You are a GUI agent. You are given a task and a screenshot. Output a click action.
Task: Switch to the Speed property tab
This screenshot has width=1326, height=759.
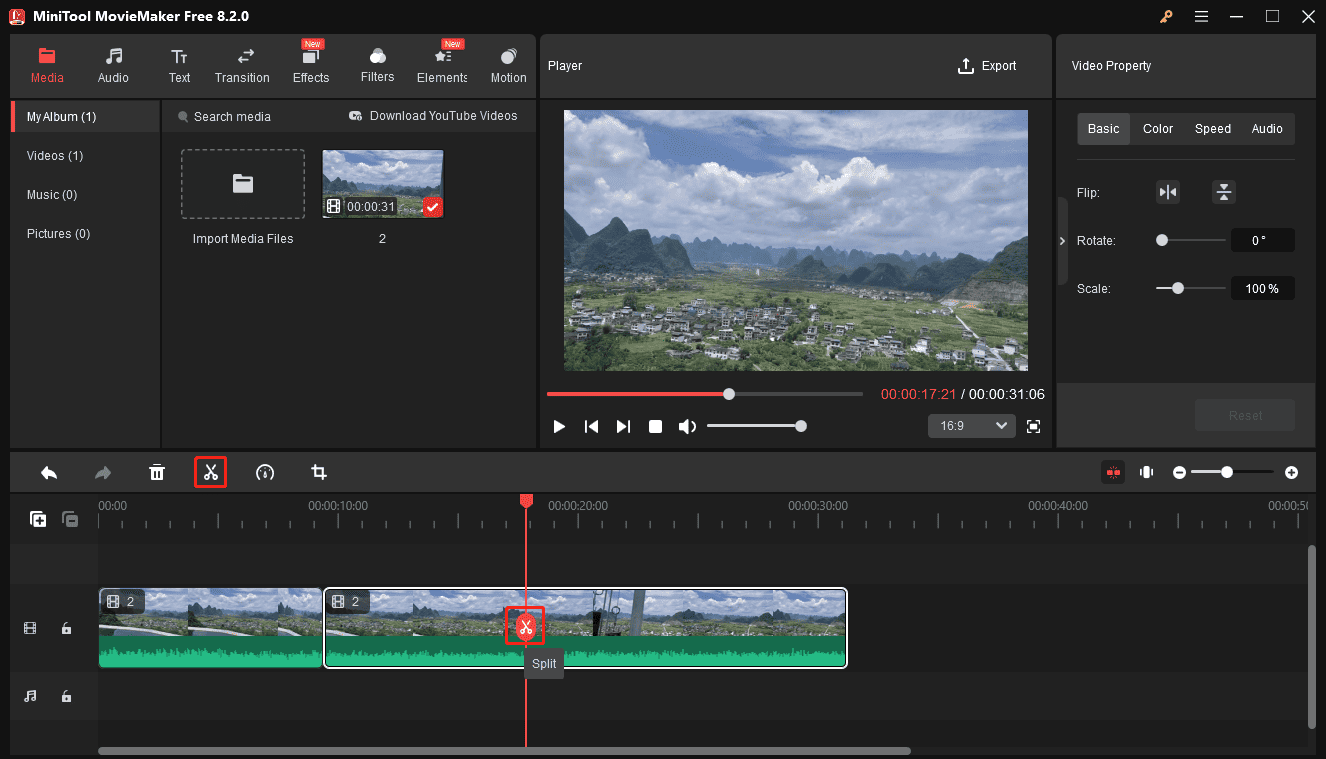pos(1213,129)
